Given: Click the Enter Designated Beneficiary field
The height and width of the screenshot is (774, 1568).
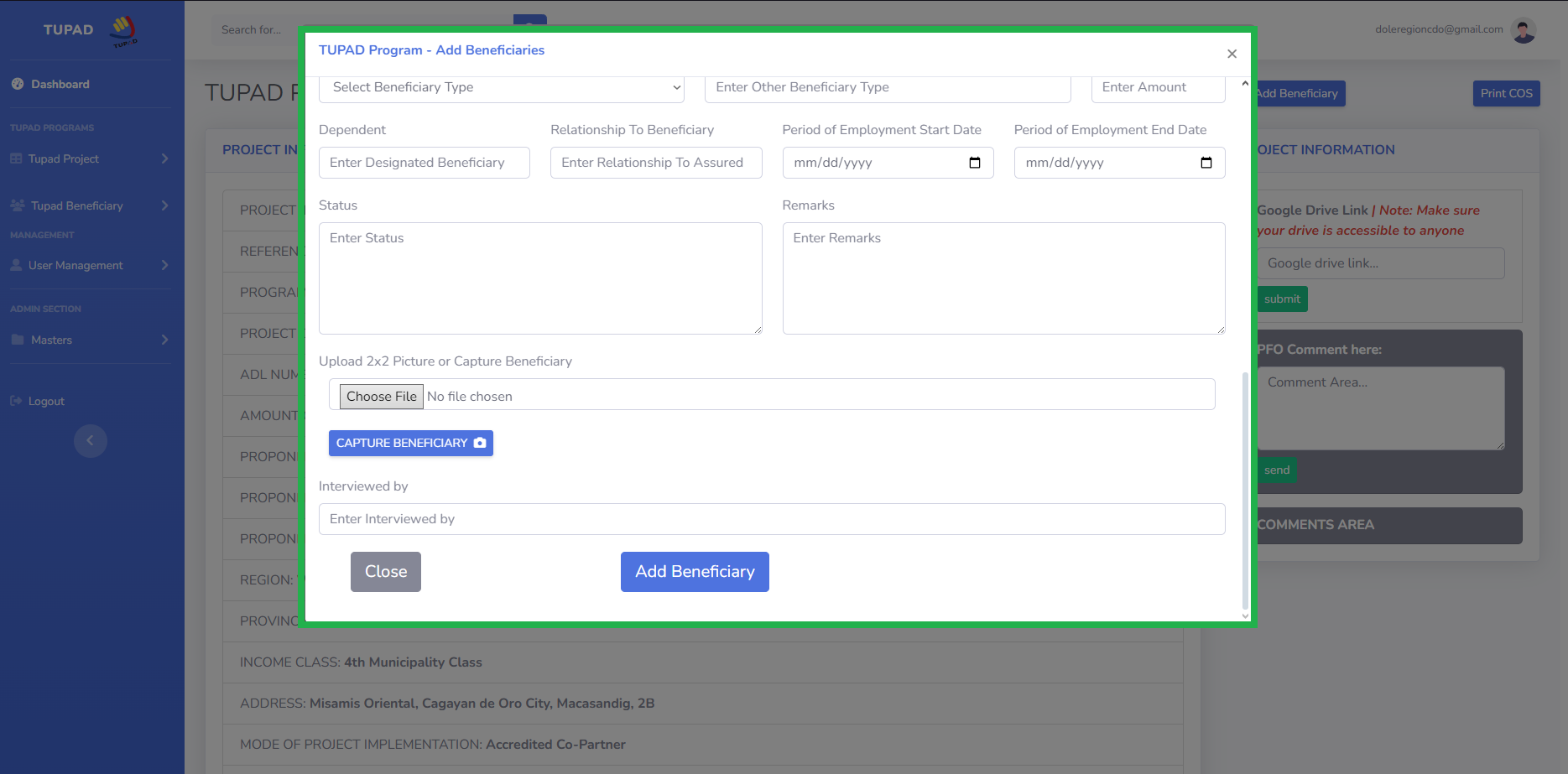Looking at the screenshot, I should click(425, 163).
